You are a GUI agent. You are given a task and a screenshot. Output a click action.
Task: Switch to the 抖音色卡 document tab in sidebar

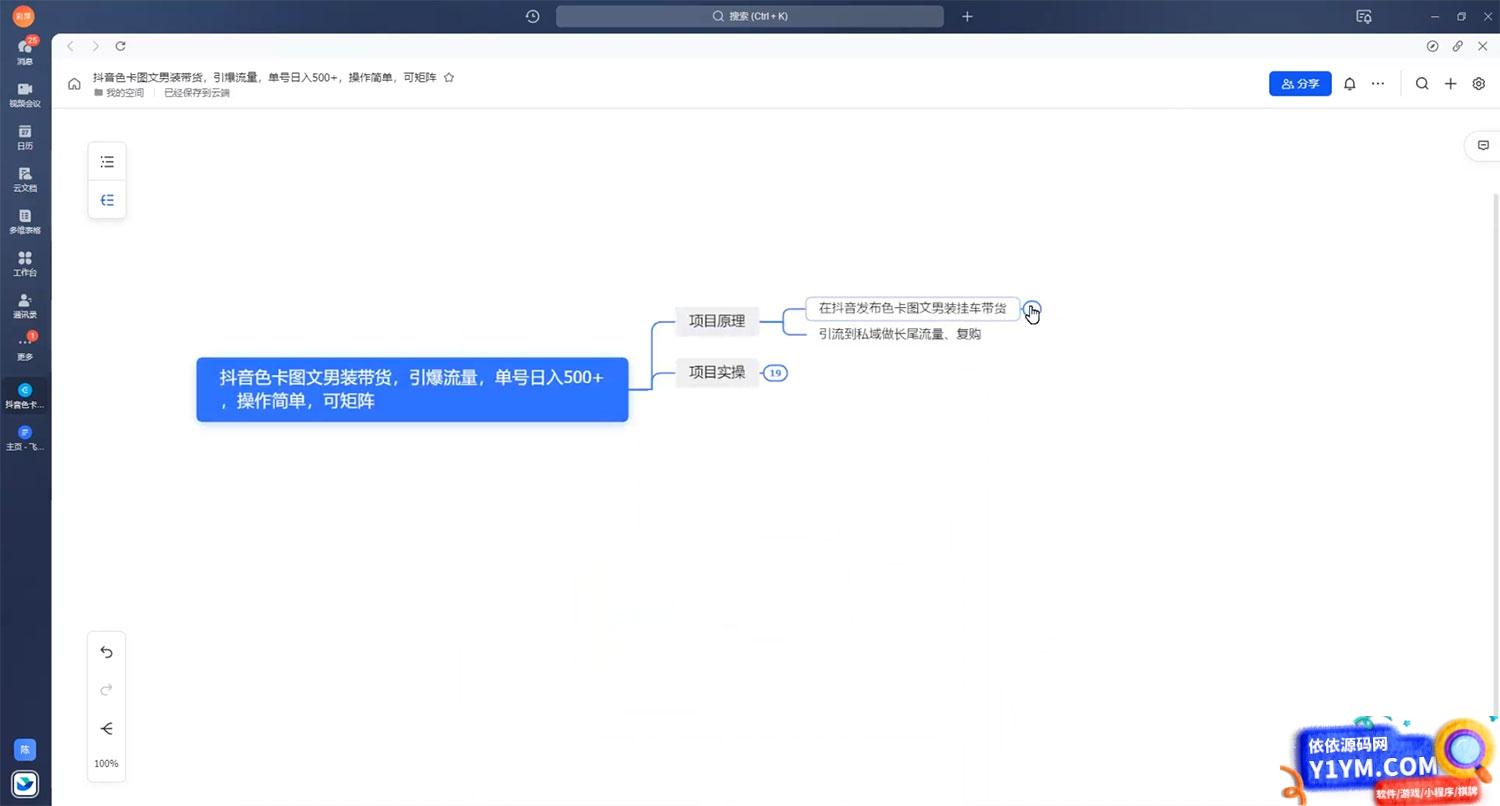click(25, 396)
